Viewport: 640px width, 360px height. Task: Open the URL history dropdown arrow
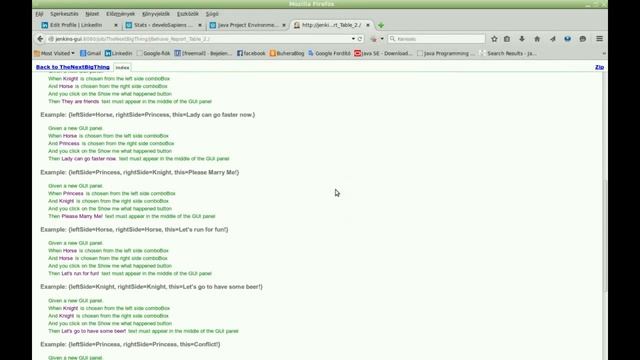tap(353, 39)
